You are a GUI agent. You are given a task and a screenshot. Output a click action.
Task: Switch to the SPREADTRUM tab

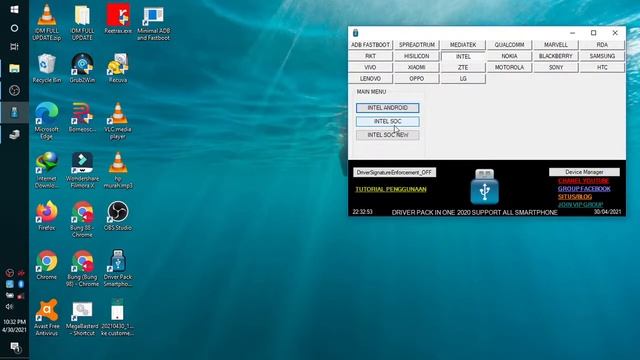tap(417, 44)
